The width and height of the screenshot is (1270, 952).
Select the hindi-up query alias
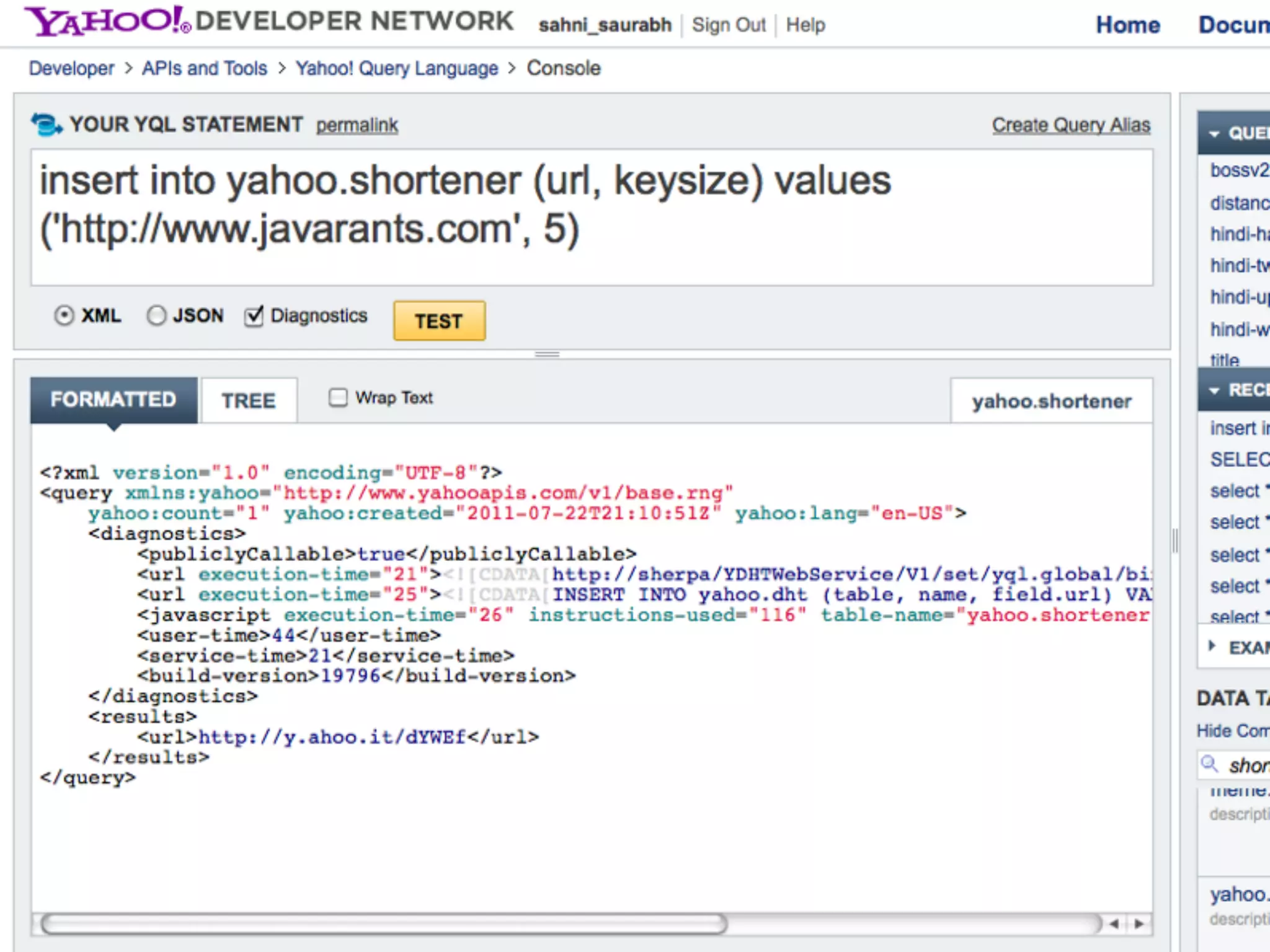(1240, 297)
